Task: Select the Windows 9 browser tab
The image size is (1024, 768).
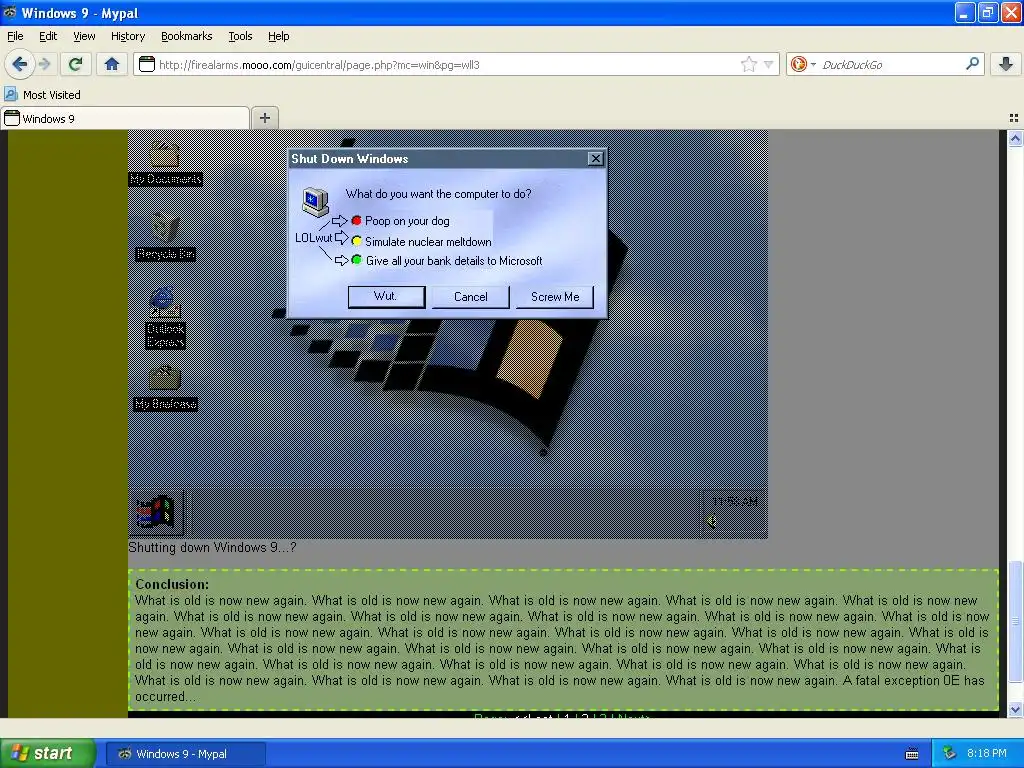Action: (125, 118)
